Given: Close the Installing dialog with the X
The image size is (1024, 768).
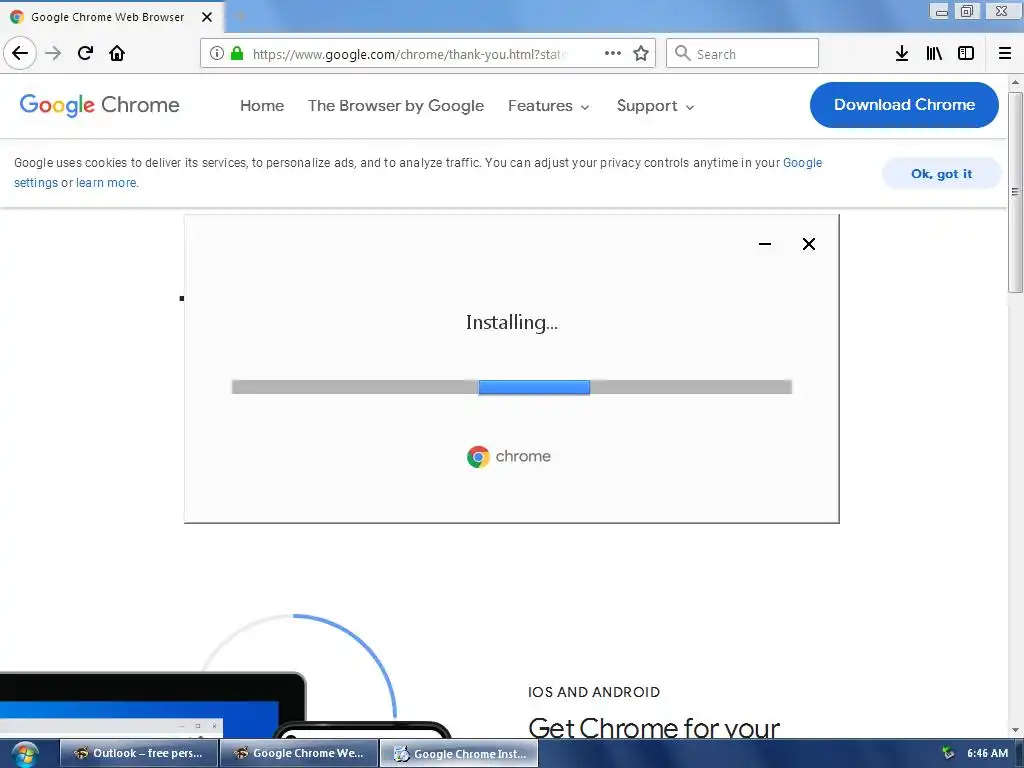Looking at the screenshot, I should tap(808, 244).
